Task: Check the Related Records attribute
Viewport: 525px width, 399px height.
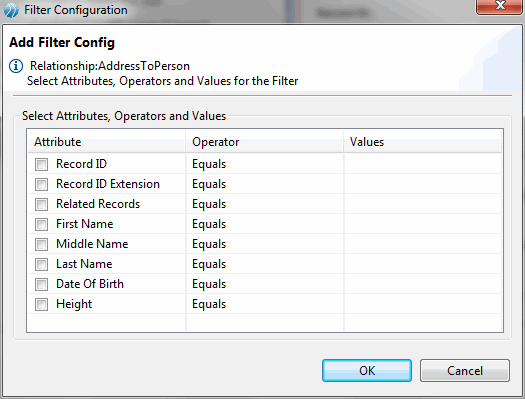Action: point(42,205)
